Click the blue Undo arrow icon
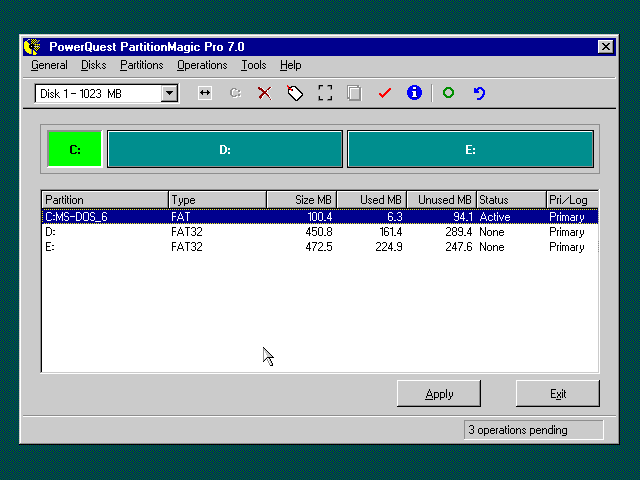This screenshot has width=640, height=480. [479, 93]
